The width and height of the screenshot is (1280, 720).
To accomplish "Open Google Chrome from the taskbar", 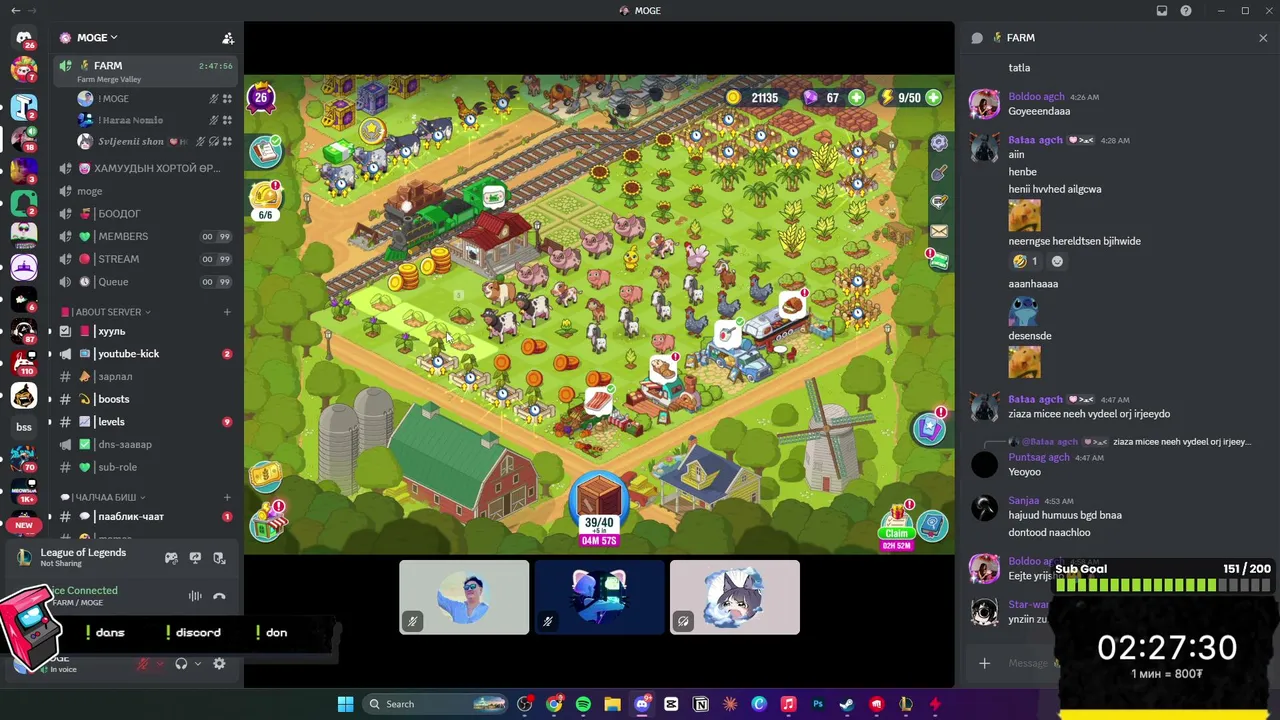I will 554,704.
